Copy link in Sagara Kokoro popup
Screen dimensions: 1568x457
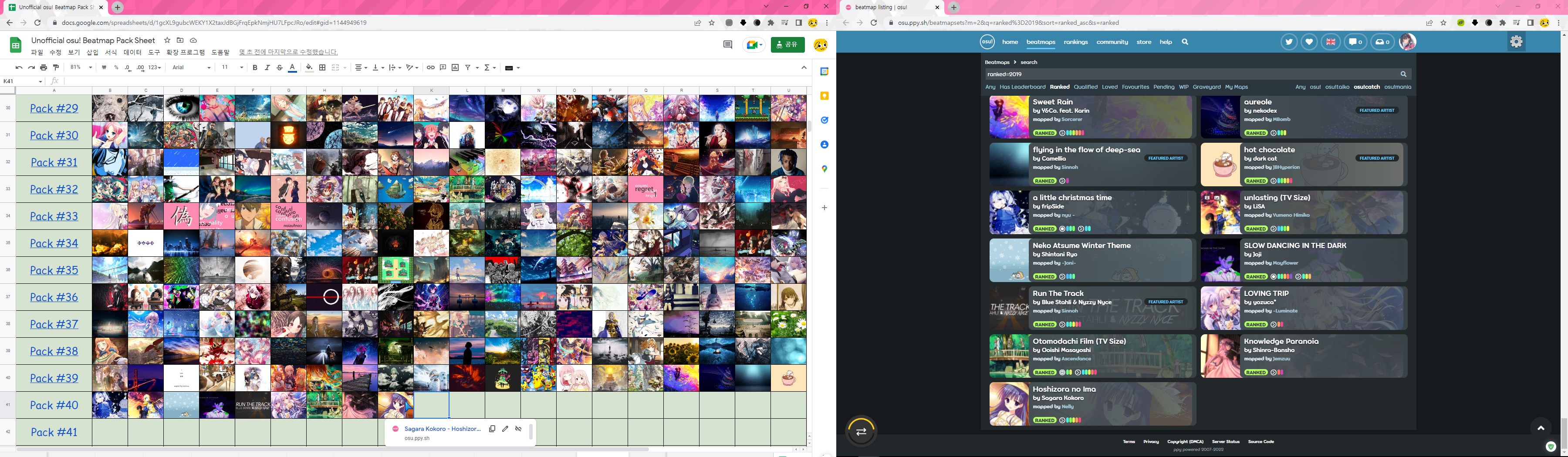point(492,429)
